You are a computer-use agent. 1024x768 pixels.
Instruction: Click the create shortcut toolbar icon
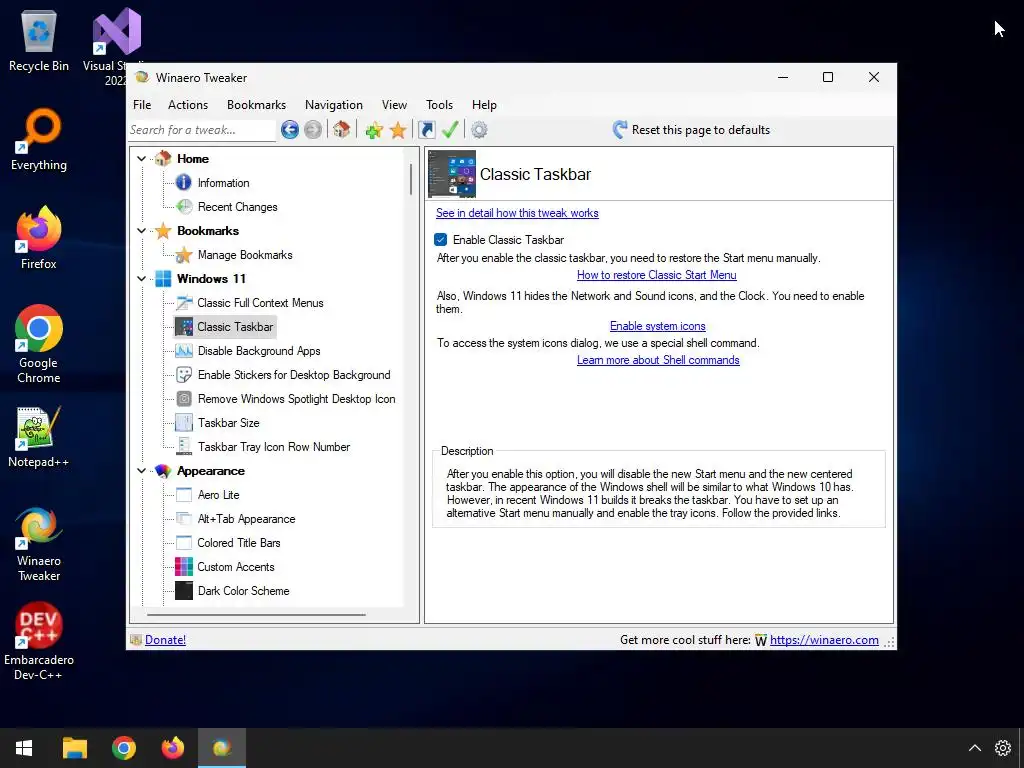426,130
